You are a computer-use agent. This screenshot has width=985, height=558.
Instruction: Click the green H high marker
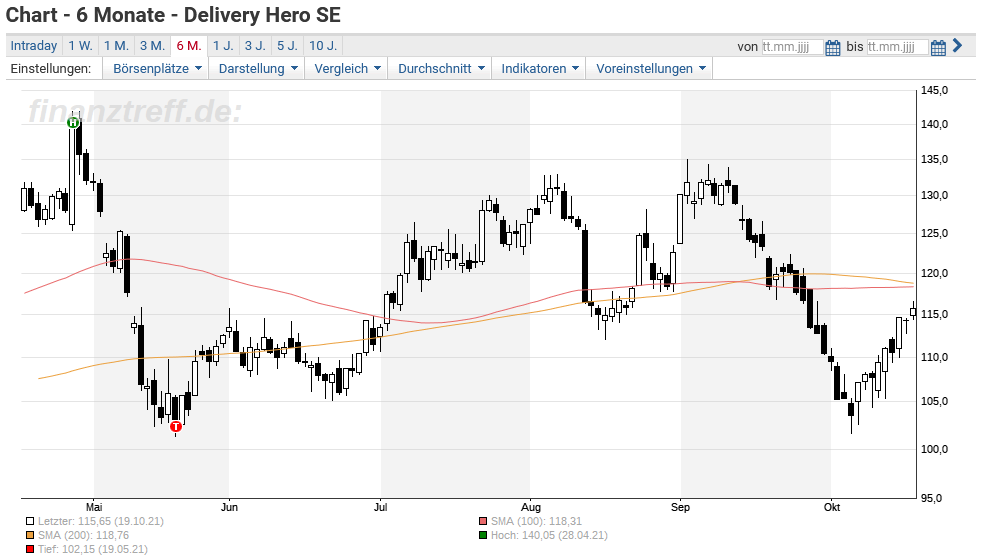point(73,123)
